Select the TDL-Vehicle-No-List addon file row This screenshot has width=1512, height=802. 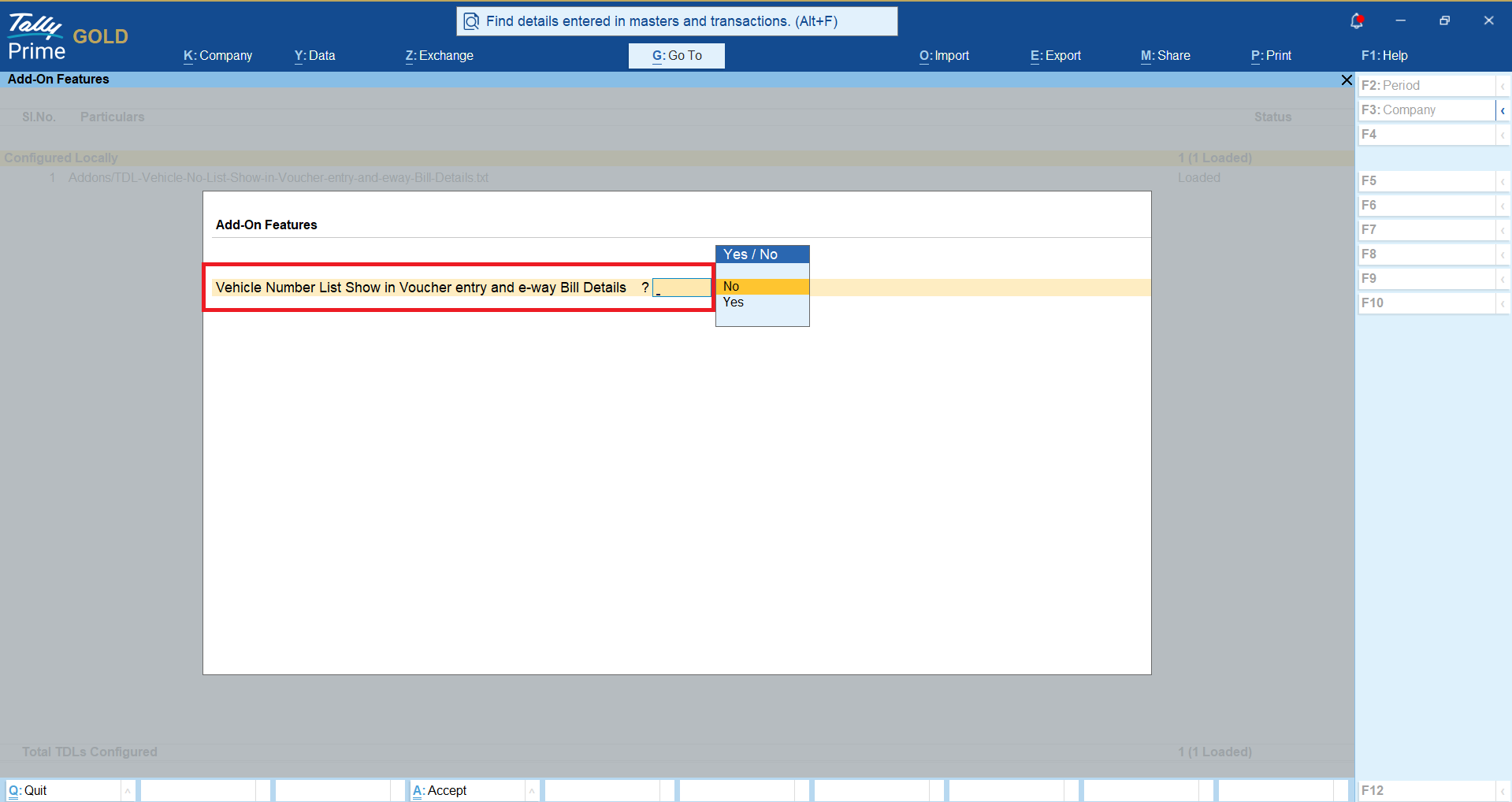677,177
